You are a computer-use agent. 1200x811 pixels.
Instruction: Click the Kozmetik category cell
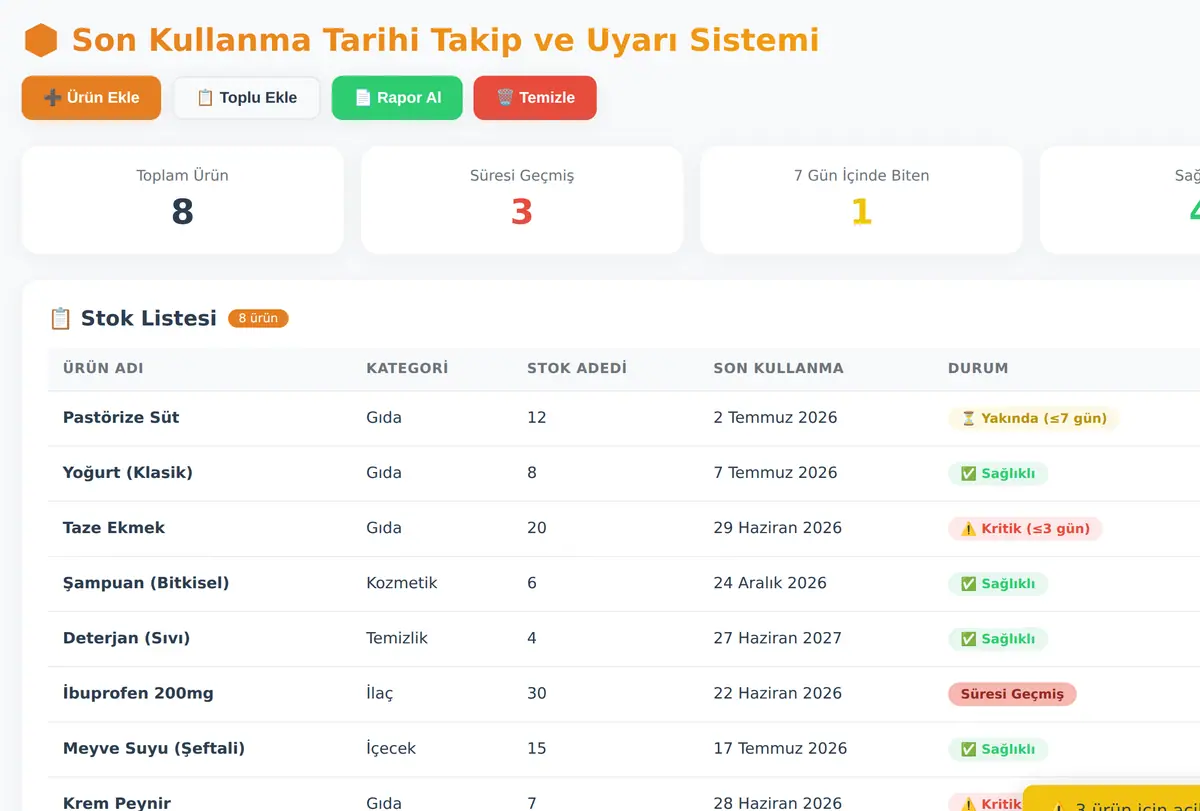[x=402, y=583]
